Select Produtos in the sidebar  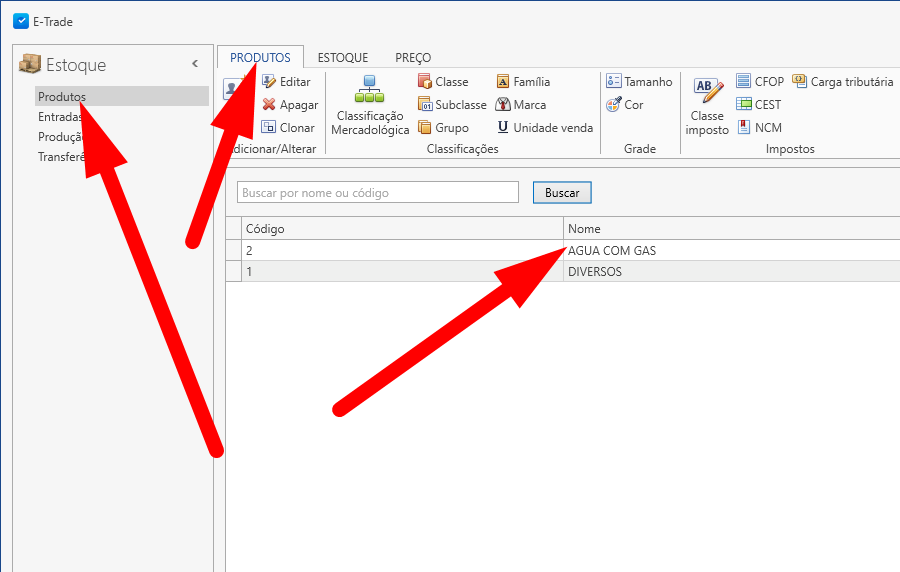tap(62, 97)
